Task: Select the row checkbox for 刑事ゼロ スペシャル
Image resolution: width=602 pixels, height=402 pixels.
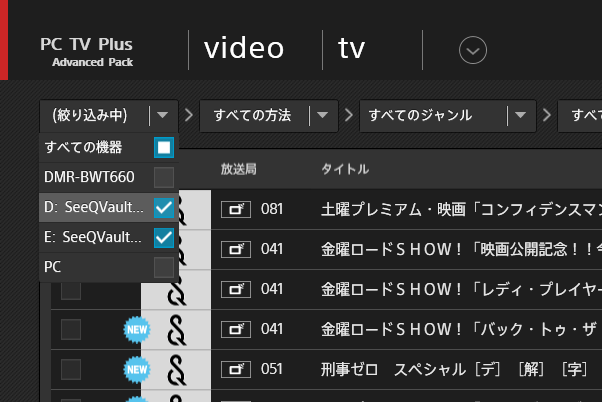Action: pyautogui.click(x=71, y=369)
